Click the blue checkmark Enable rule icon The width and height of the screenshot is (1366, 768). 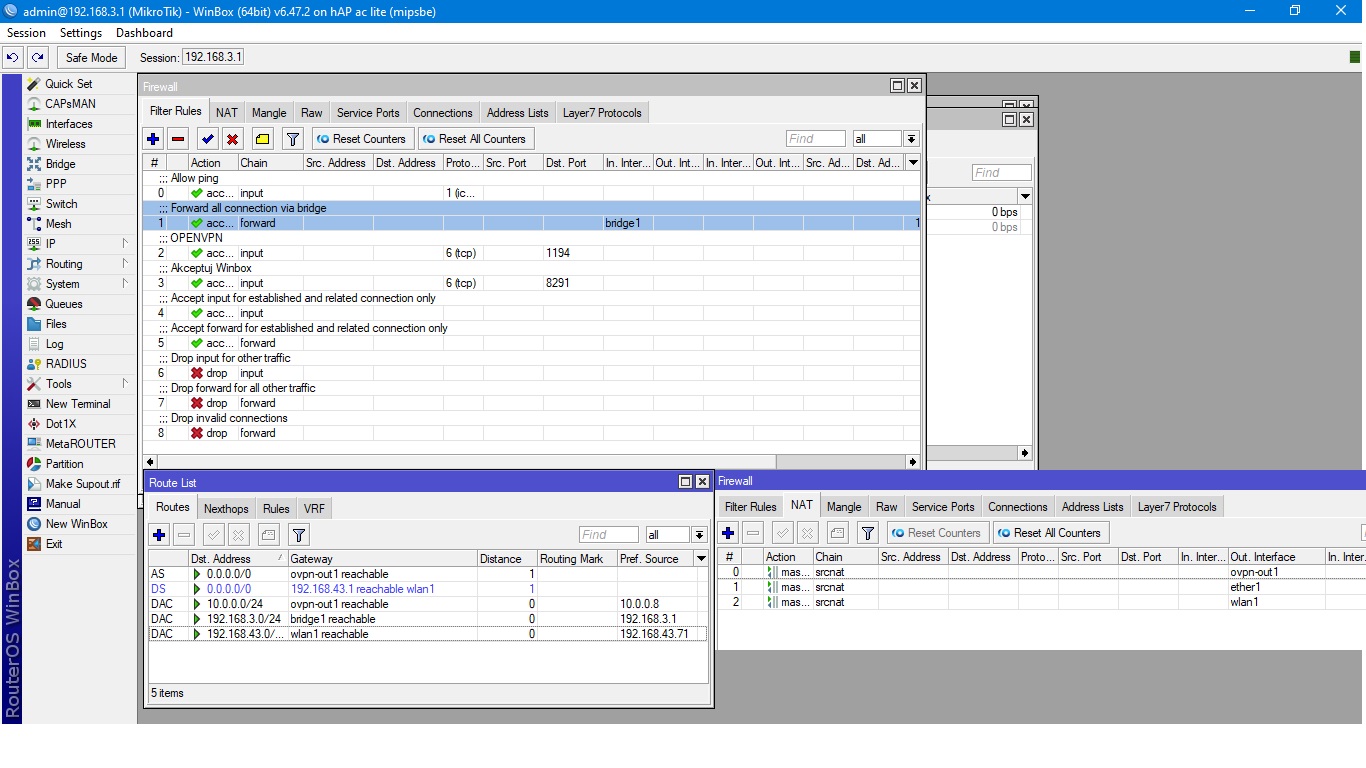[x=207, y=139]
